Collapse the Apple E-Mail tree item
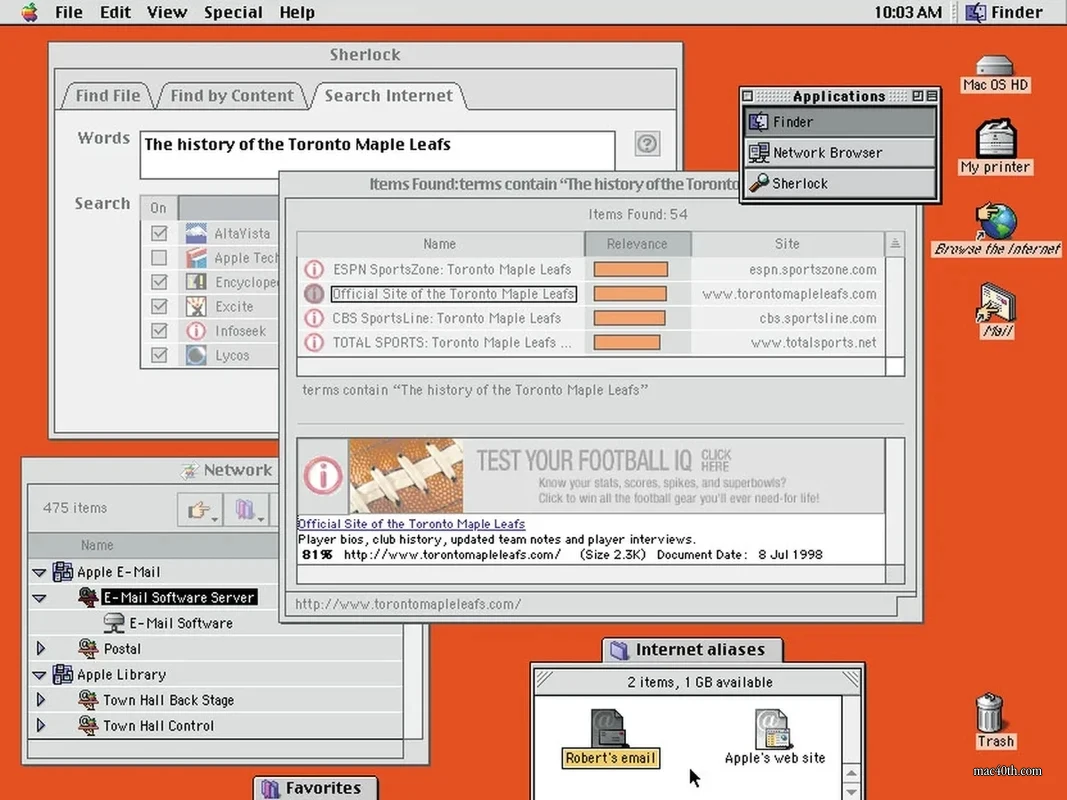This screenshot has height=800, width=1067. pos(38,571)
